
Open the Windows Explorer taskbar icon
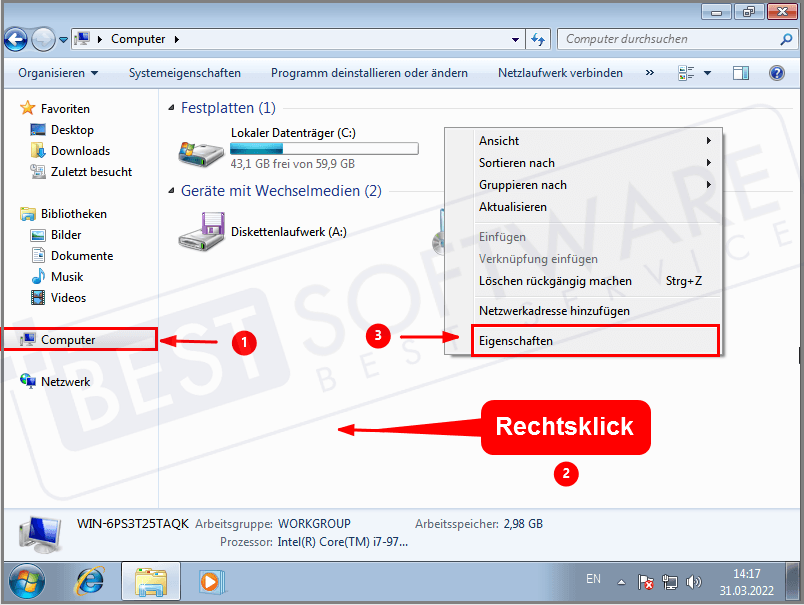coord(150,582)
